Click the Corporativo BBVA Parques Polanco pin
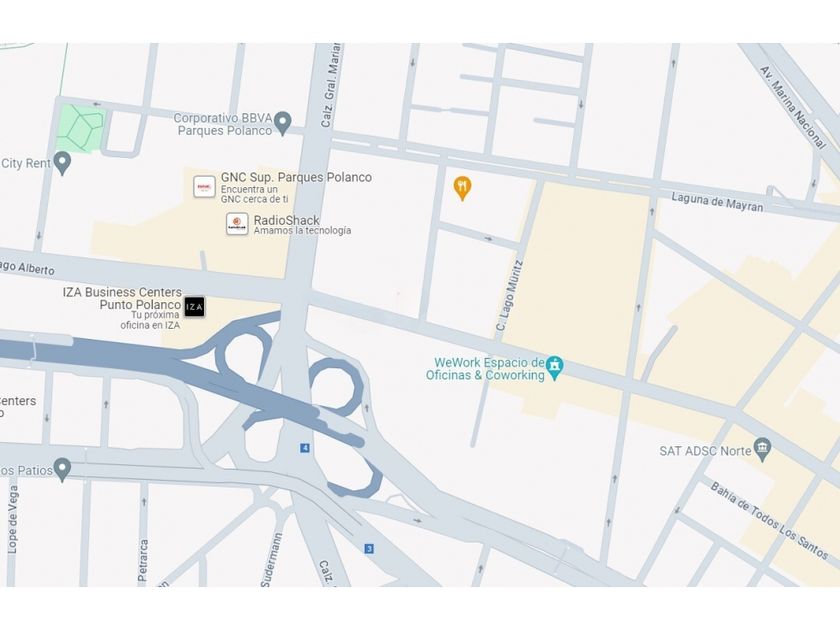The image size is (840, 630). (x=283, y=123)
